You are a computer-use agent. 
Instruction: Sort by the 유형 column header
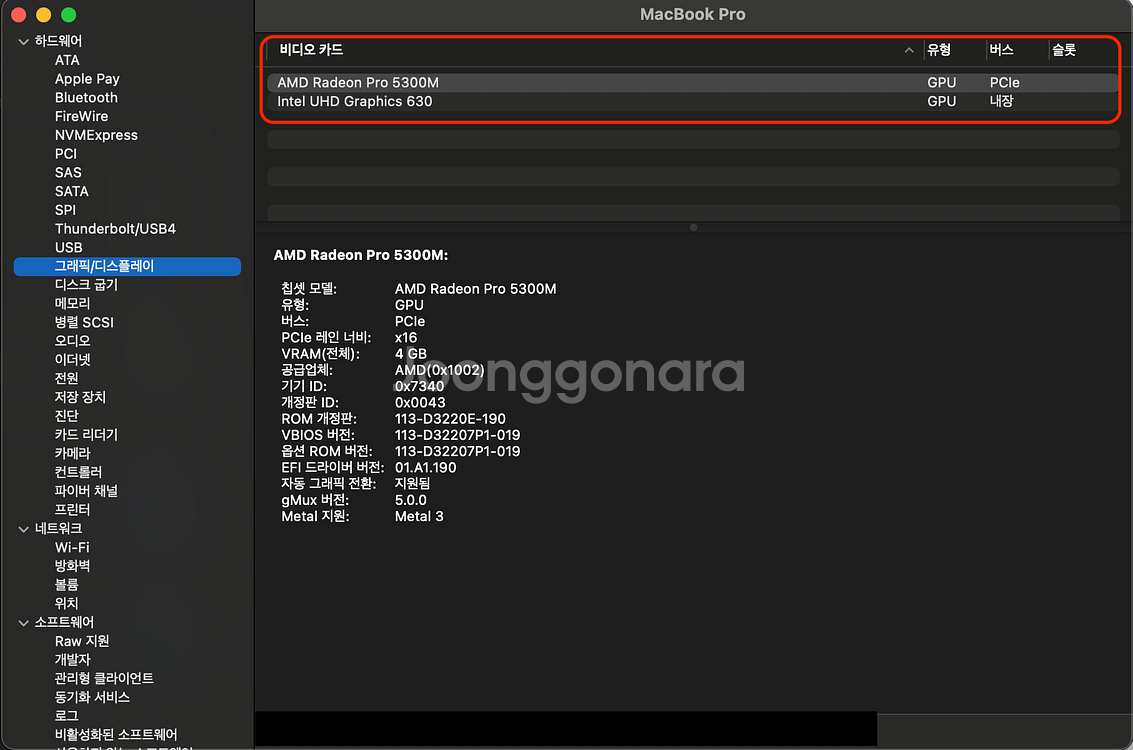click(x=939, y=50)
